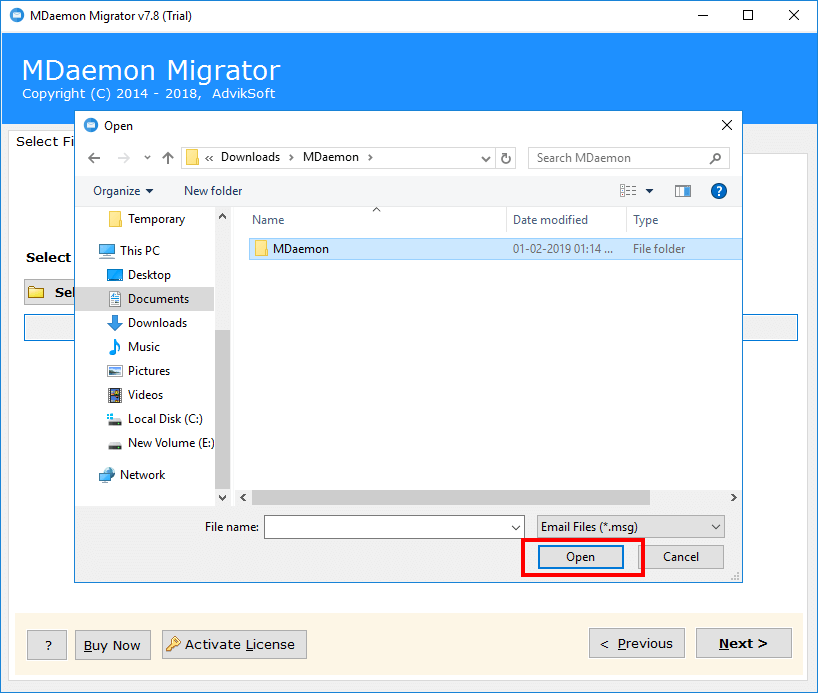Image resolution: width=818 pixels, height=693 pixels.
Task: Click chevron after MDaemon in path
Action: pos(370,158)
